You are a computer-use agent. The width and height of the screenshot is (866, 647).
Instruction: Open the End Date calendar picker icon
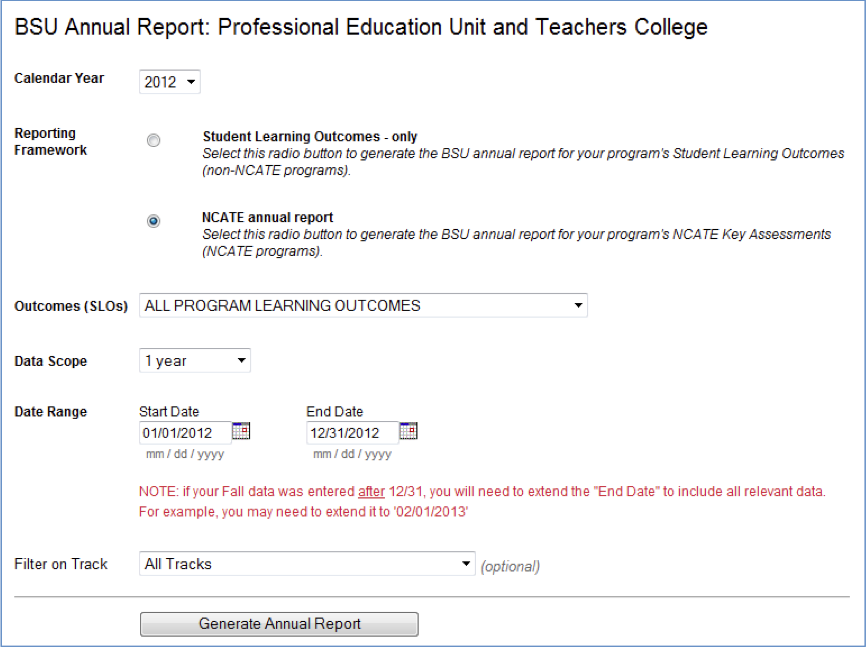(408, 431)
